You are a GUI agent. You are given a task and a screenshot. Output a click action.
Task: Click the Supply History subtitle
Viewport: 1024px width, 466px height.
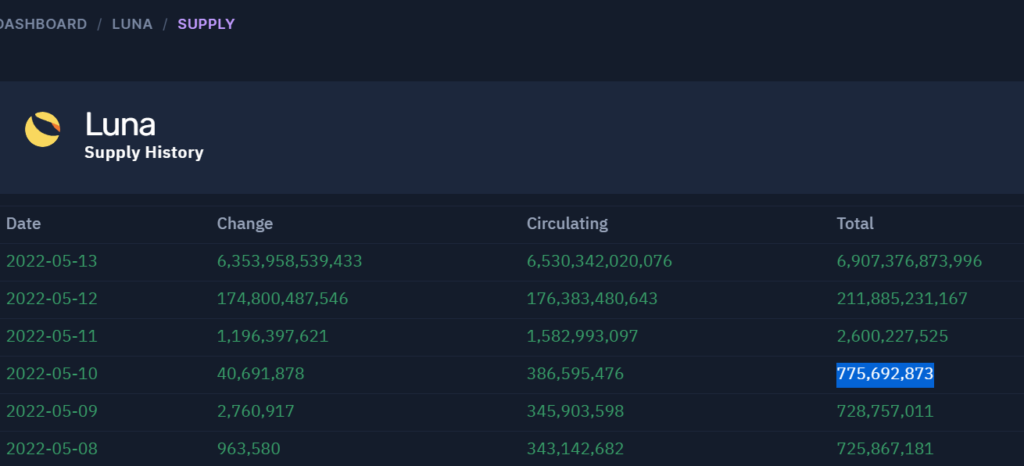coord(144,153)
